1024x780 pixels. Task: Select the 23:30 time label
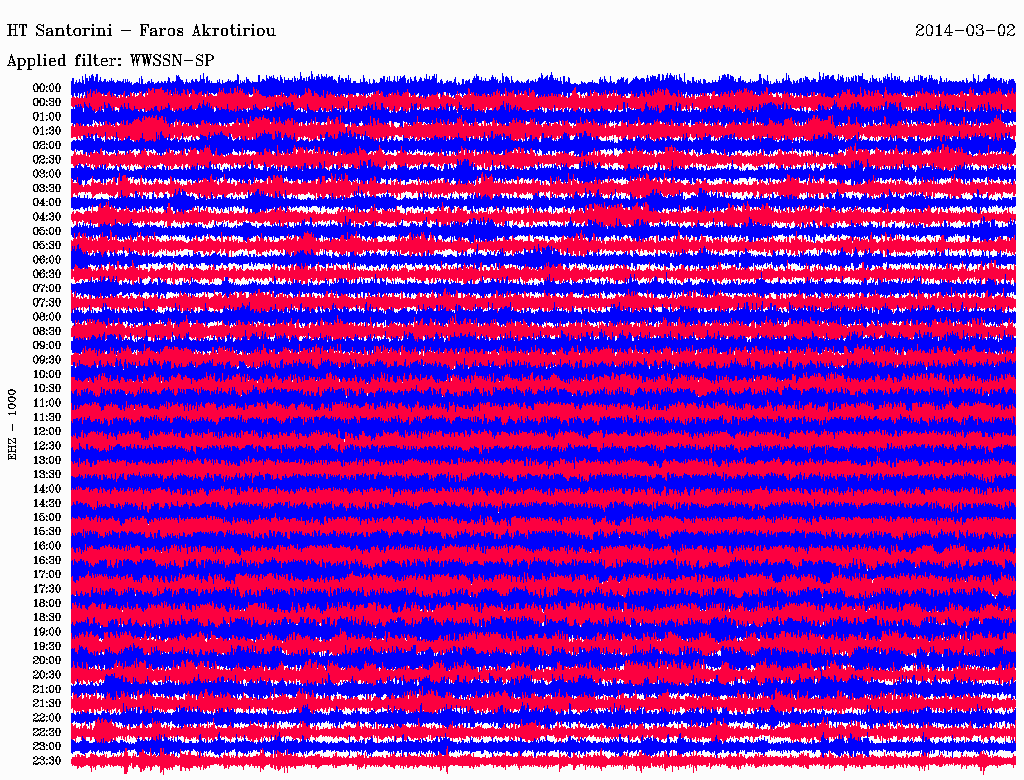tap(47, 761)
